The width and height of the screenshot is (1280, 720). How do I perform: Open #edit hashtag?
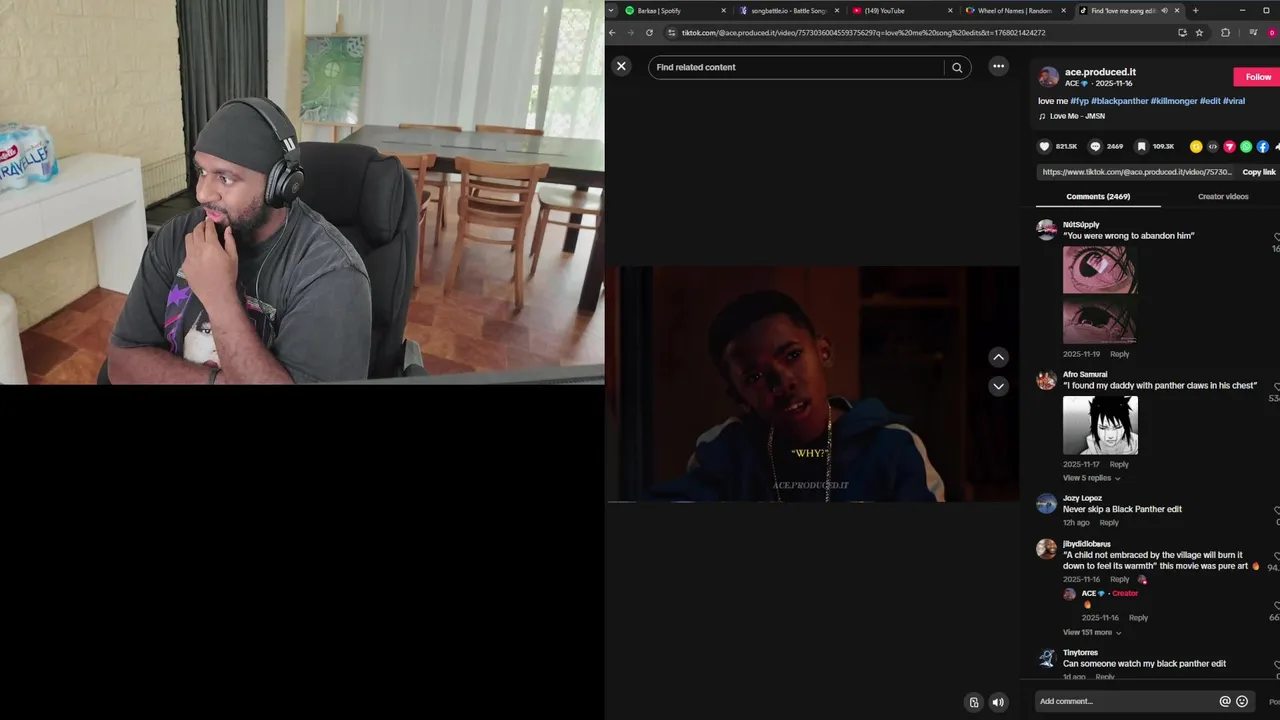coord(1210,101)
